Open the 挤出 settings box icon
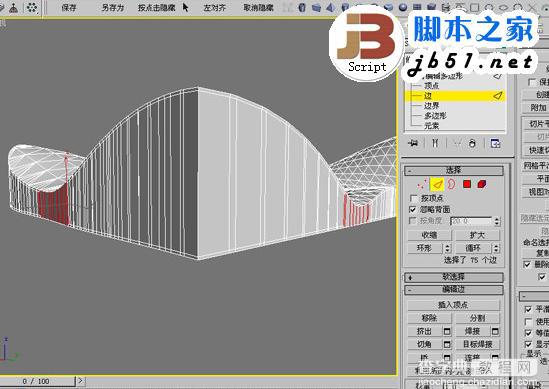The width and height of the screenshot is (549, 389). pyautogui.click(x=447, y=331)
